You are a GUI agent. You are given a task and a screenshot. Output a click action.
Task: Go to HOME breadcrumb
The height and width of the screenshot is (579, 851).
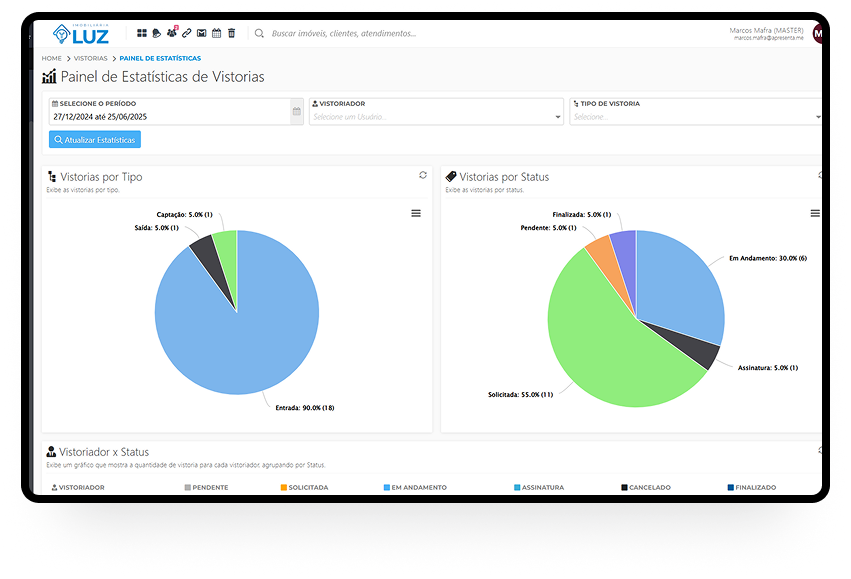pyautogui.click(x=52, y=58)
